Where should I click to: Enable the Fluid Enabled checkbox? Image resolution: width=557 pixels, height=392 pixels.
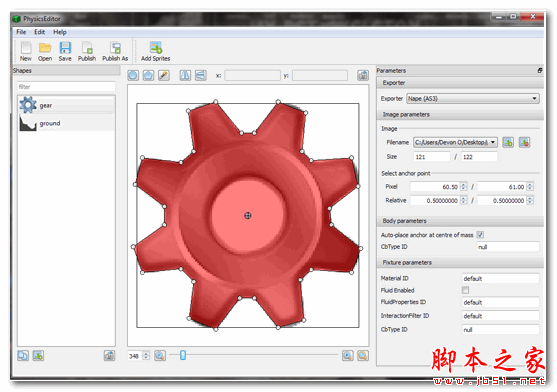pos(465,290)
